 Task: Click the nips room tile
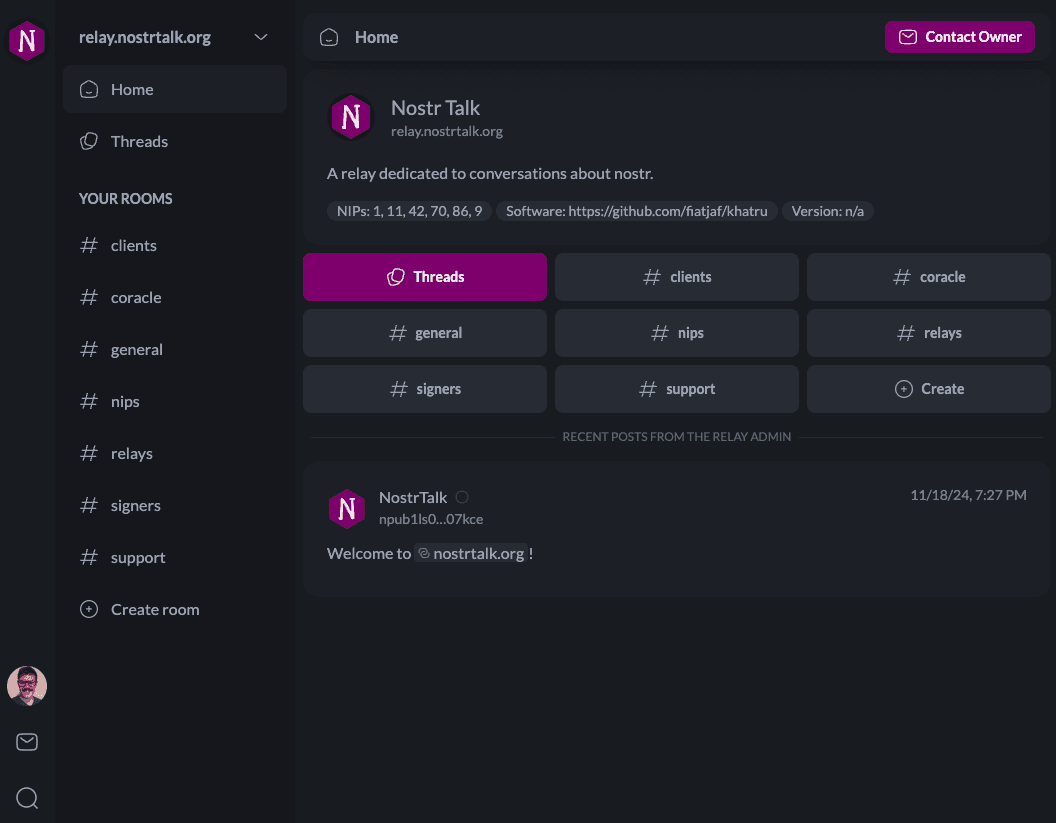(x=677, y=333)
